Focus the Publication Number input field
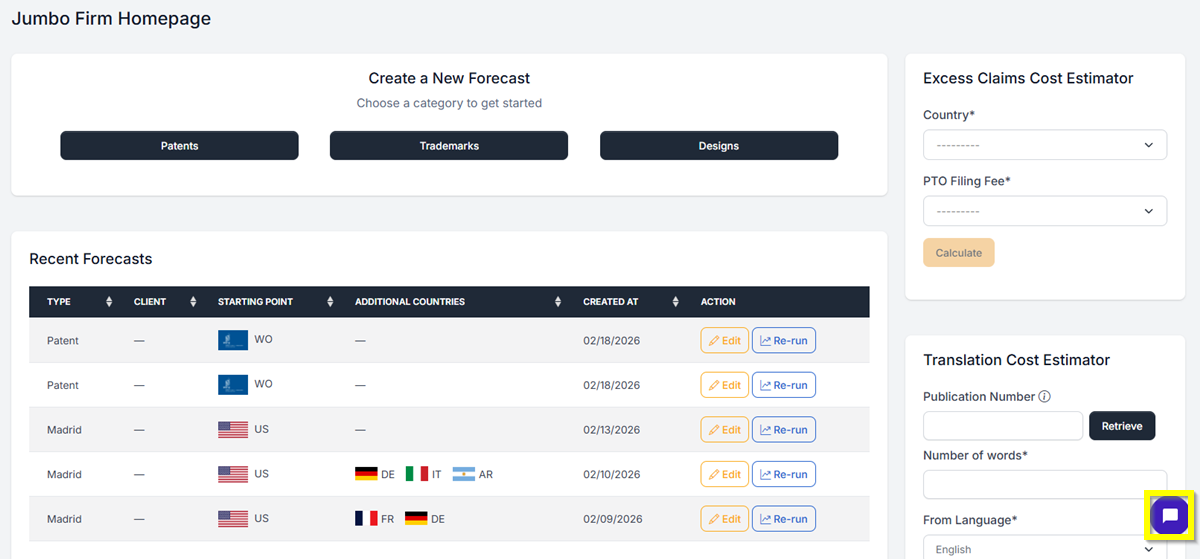The image size is (1200, 559). pos(1003,426)
